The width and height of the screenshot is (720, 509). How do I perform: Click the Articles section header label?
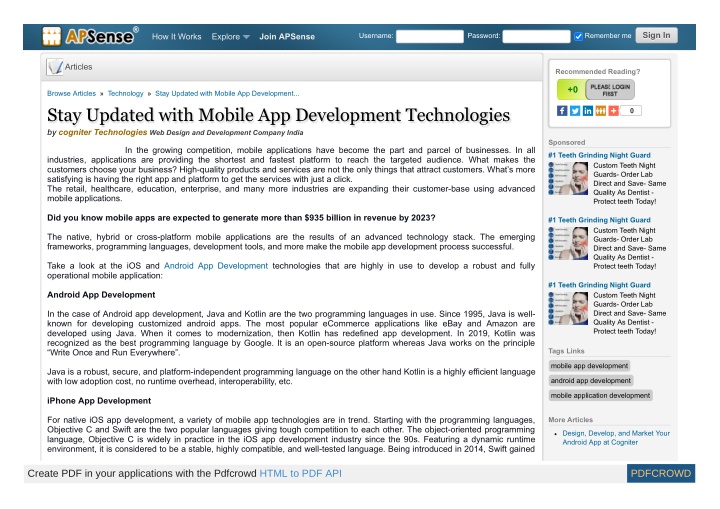point(79,67)
